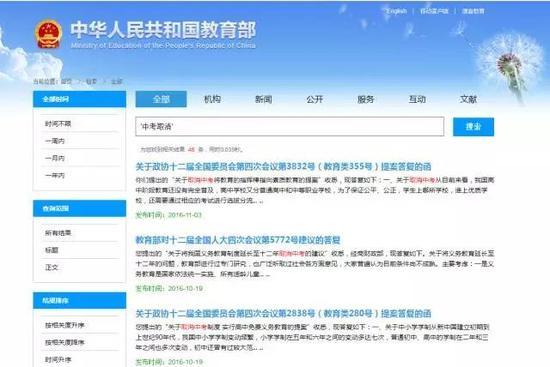Switch to the 互动 tab
Image resolution: width=550 pixels, height=367 pixels.
pos(417,99)
